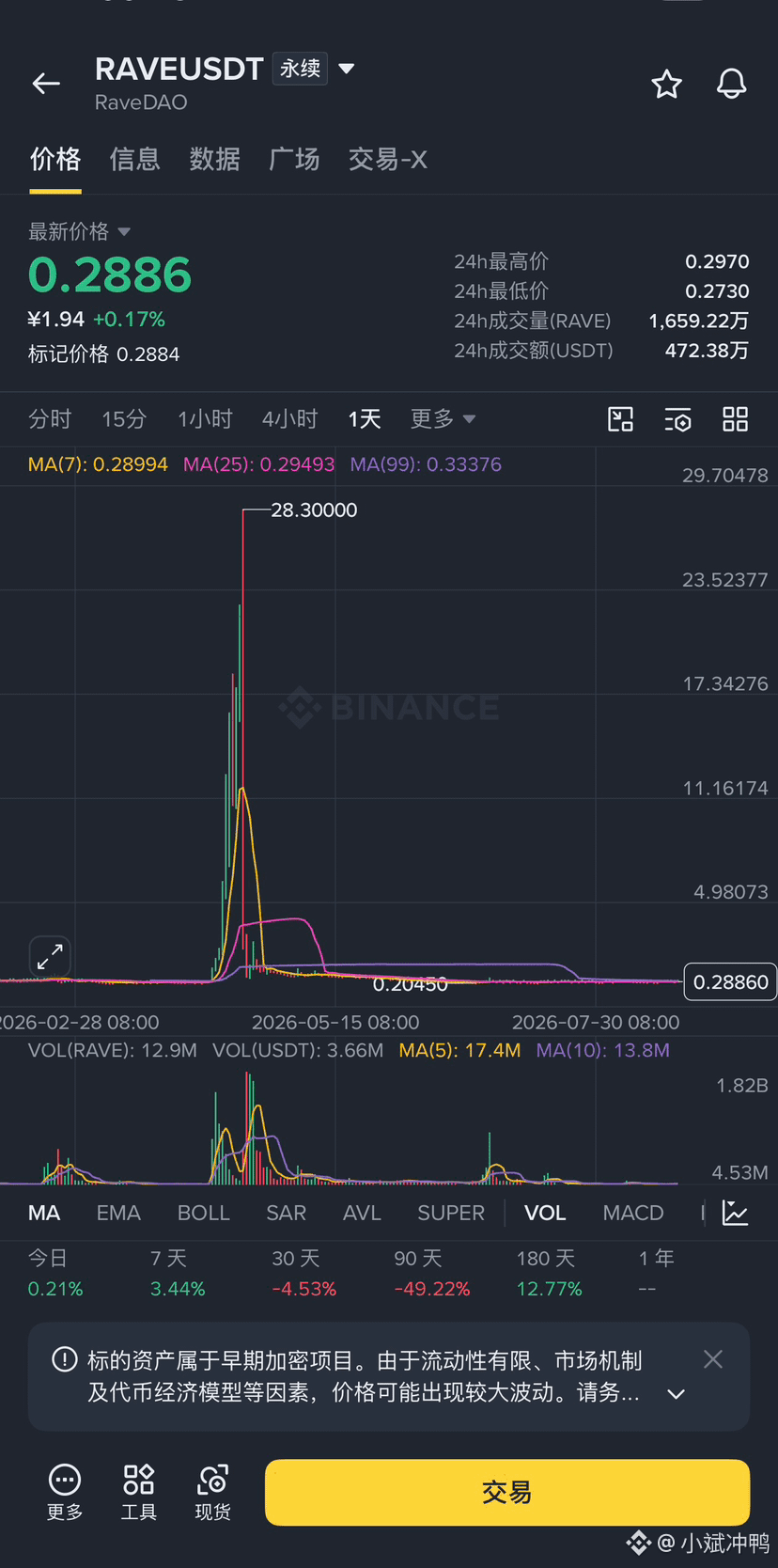Select the 4小时 timeframe

289,418
